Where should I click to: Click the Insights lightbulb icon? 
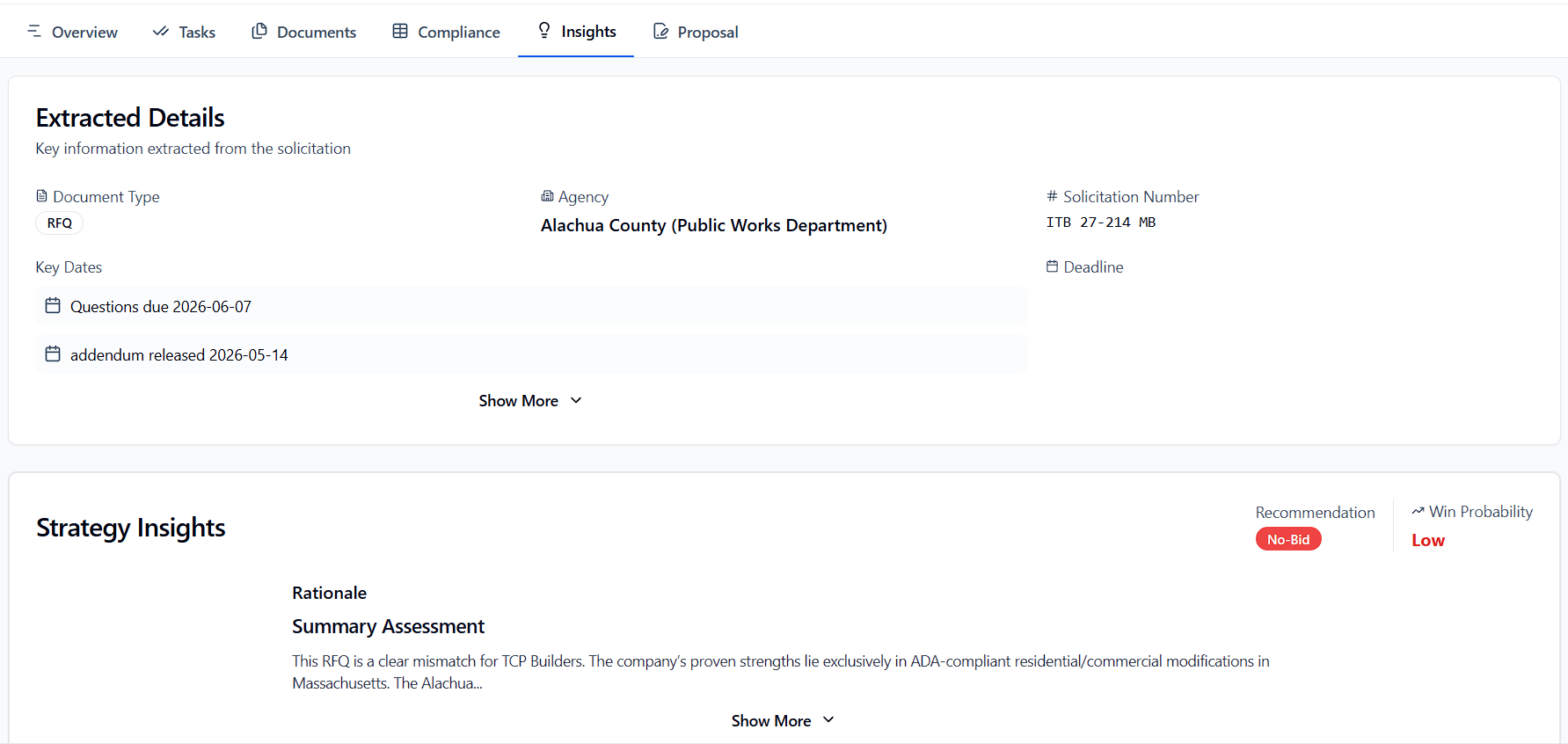(x=544, y=31)
